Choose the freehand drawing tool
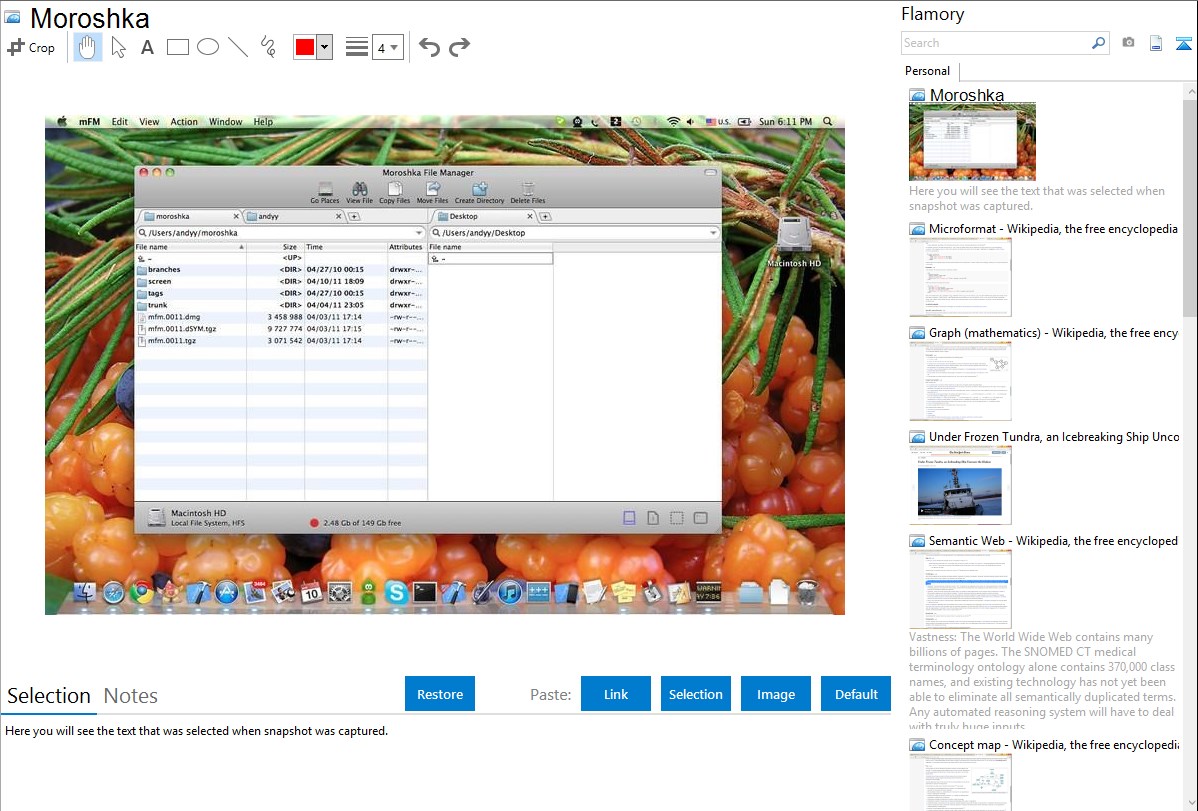 (x=268, y=47)
